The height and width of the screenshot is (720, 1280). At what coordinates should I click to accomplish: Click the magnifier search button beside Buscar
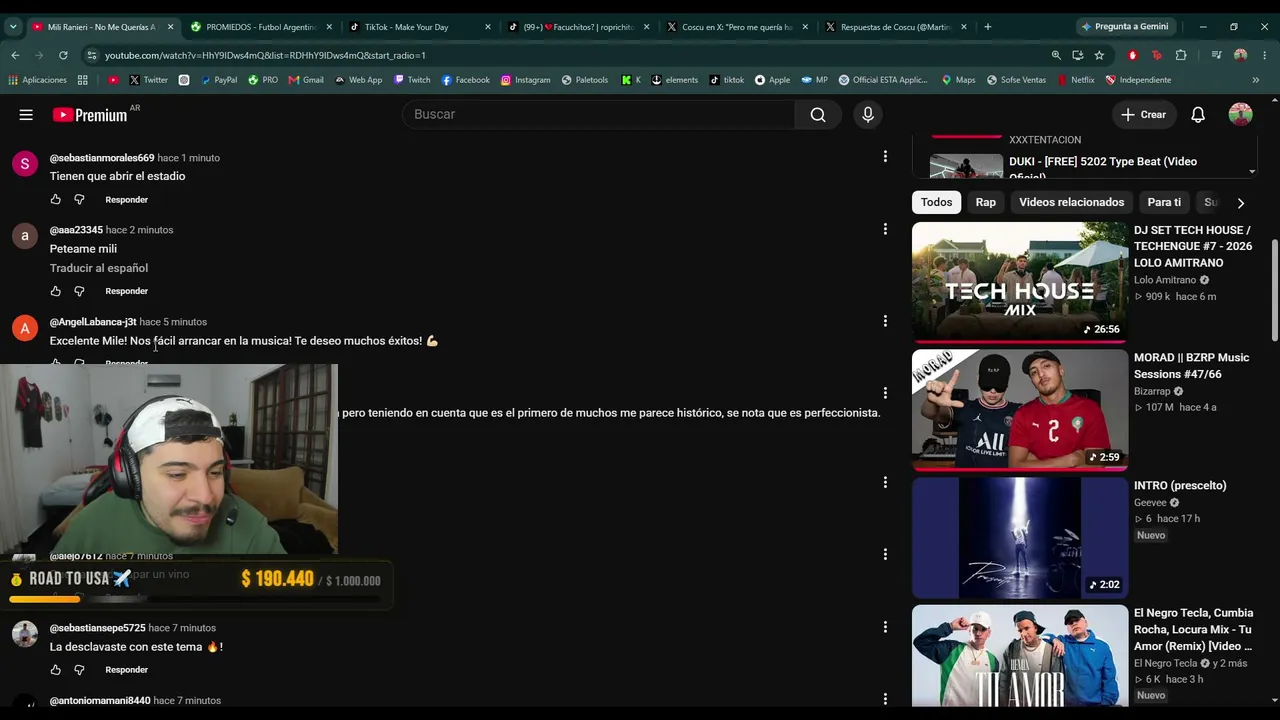[818, 115]
